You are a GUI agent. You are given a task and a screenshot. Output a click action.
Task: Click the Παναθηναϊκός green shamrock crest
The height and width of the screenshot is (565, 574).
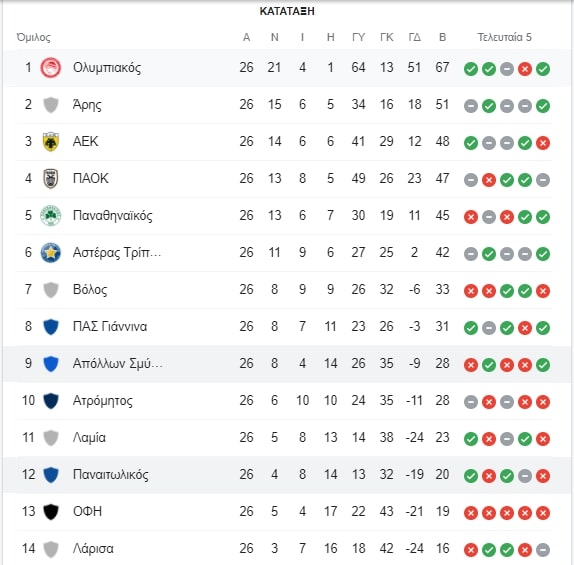pos(51,216)
